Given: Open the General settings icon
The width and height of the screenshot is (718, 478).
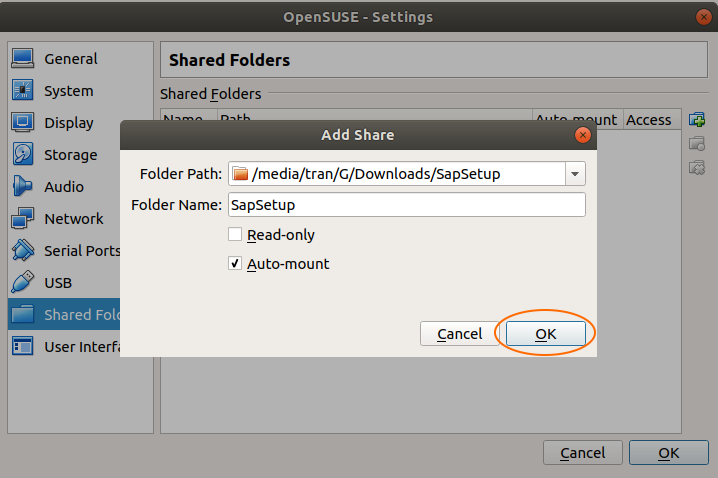Looking at the screenshot, I should pos(22,59).
